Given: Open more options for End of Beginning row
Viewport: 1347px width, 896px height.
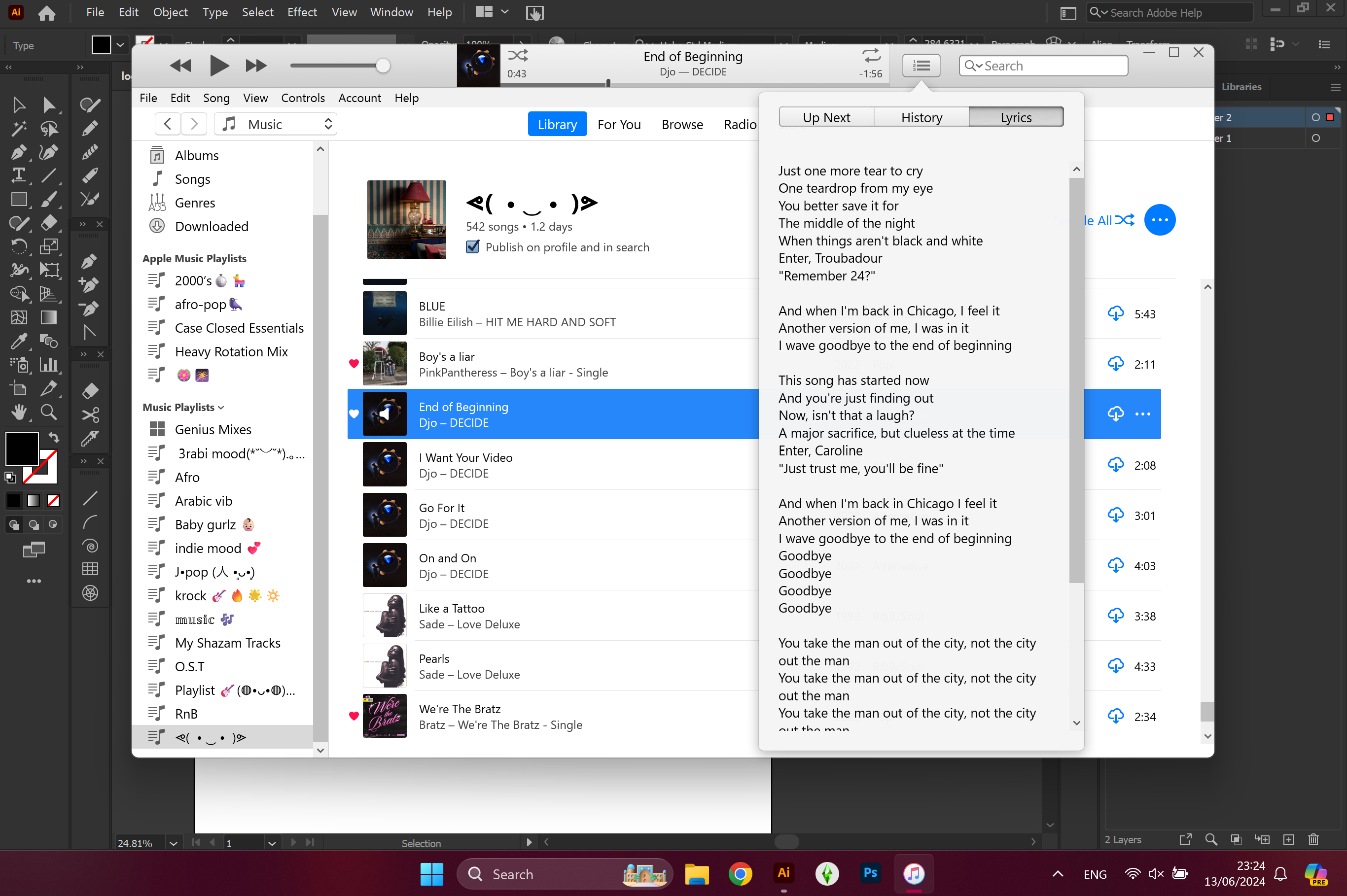Looking at the screenshot, I should click(1142, 414).
